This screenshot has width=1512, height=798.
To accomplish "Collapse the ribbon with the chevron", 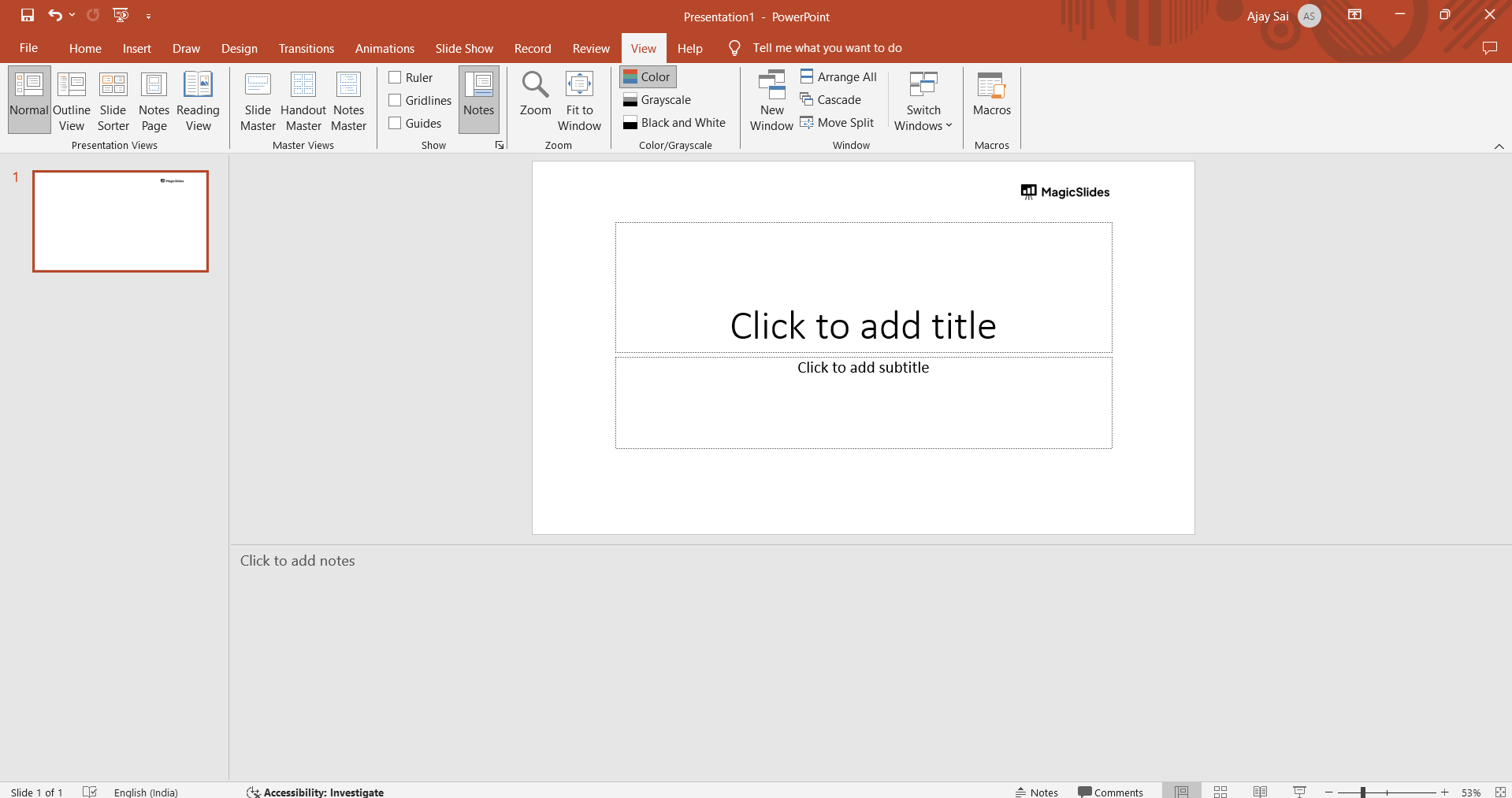I will click(1499, 147).
